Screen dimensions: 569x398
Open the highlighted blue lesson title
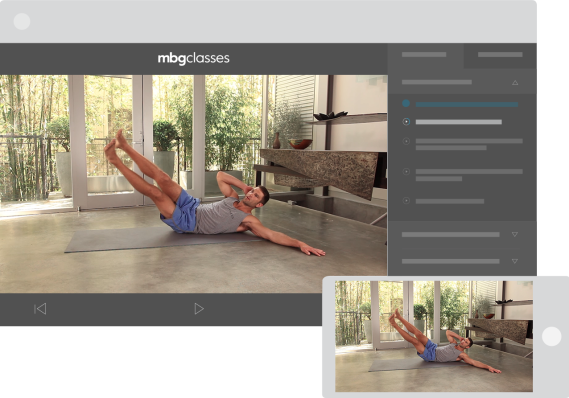(467, 104)
